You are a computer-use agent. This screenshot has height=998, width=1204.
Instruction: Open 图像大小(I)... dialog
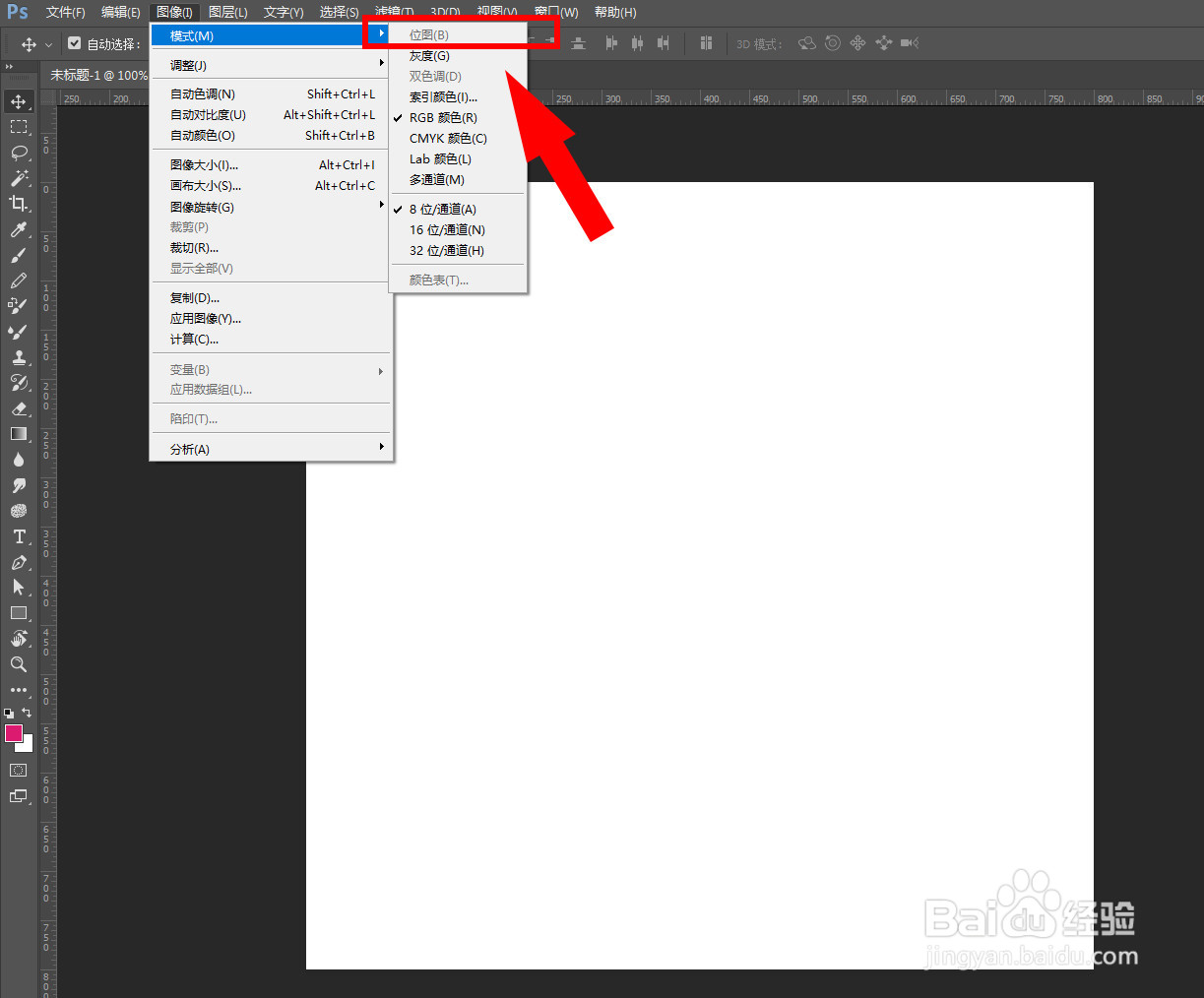click(x=272, y=164)
